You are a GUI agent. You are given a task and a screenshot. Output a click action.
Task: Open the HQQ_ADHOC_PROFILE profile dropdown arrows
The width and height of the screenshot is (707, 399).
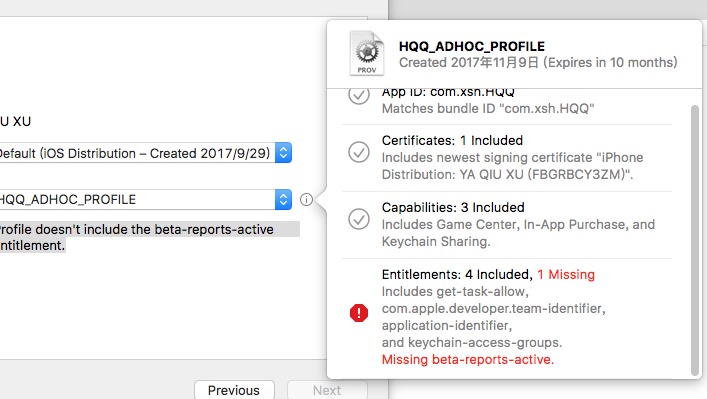tap(283, 199)
